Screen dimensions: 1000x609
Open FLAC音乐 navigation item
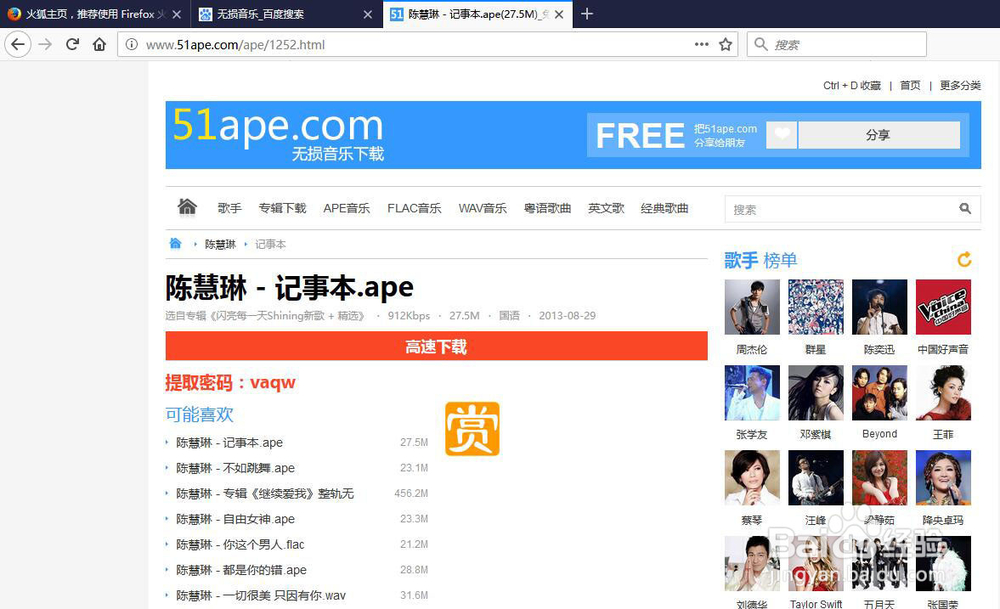point(414,208)
